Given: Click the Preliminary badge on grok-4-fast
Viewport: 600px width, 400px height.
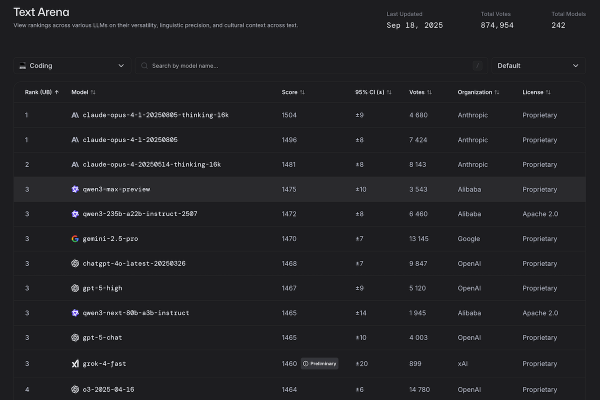Looking at the screenshot, I should coord(320,364).
